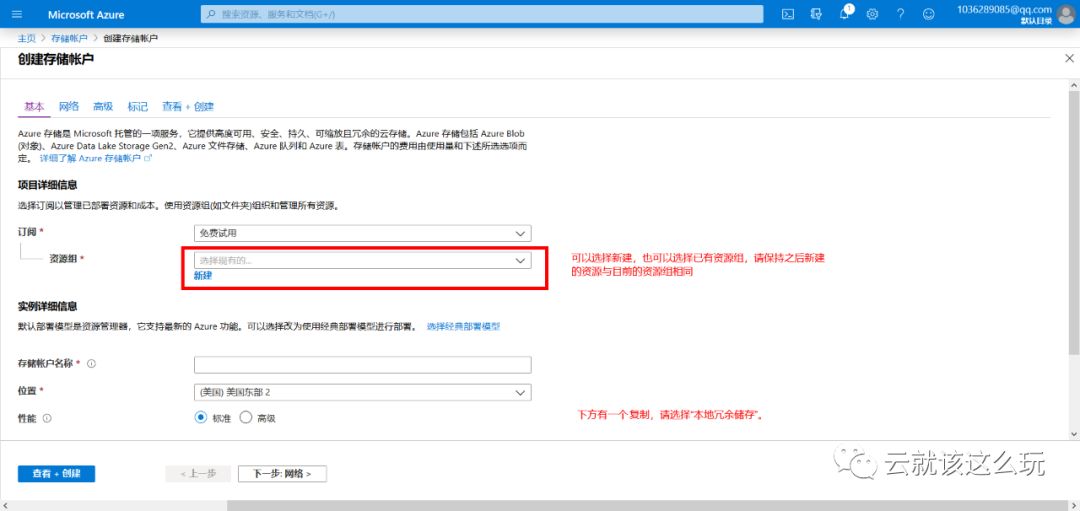Screen dimensions: 1080x511
Task: Launch Cloud Shell from the top bar
Action: coord(788,14)
